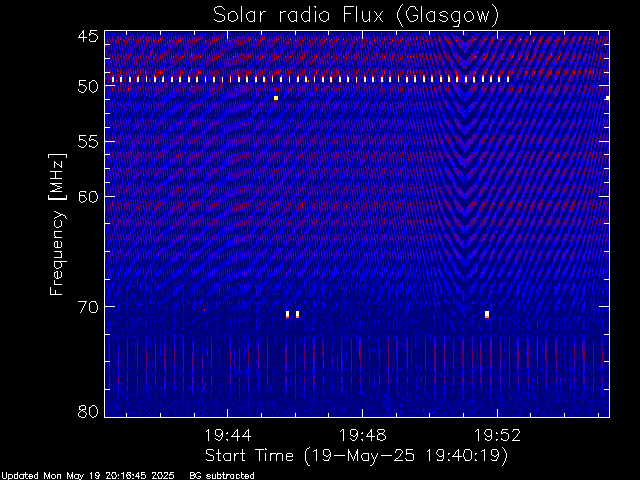640x480 pixels.
Task: Click the 55 frequency tick label
Action: click(88, 142)
